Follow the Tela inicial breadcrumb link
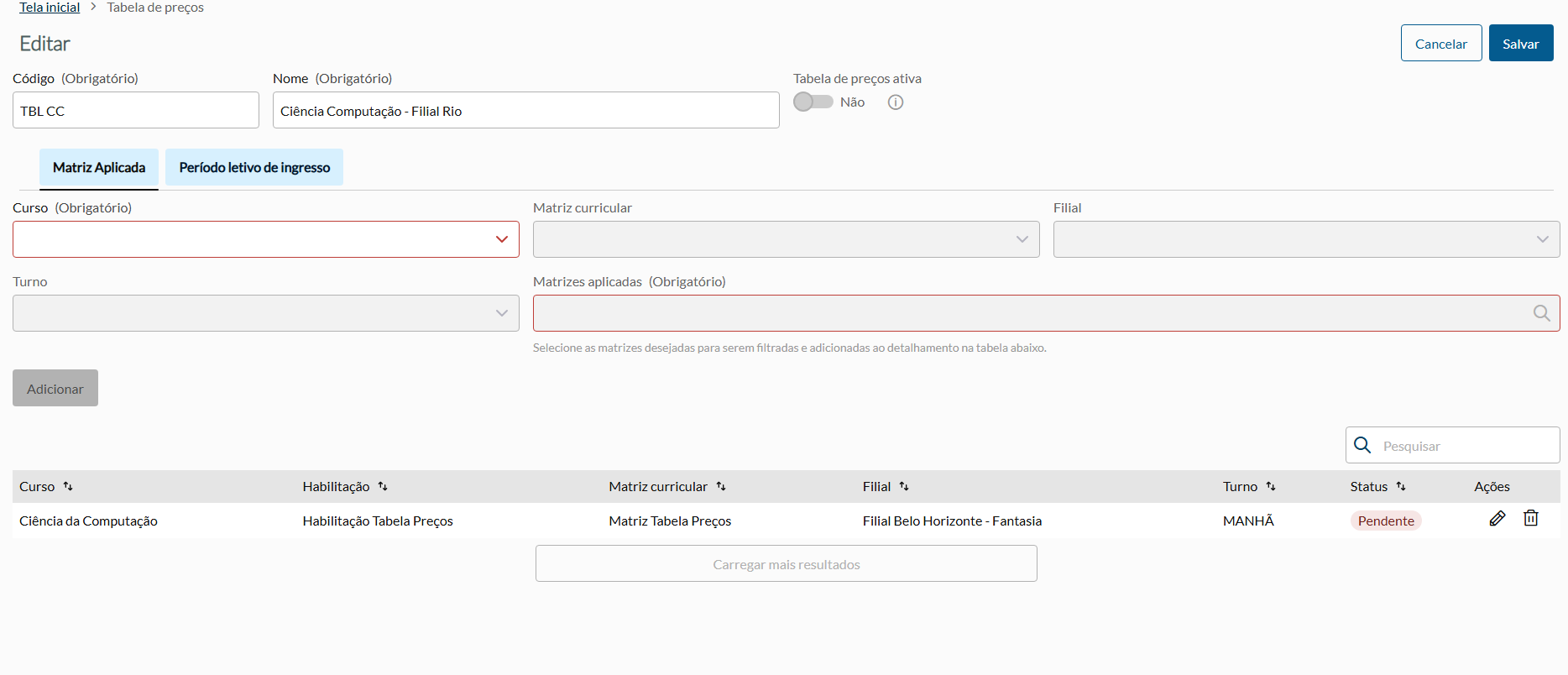The image size is (1568, 675). pos(50,8)
